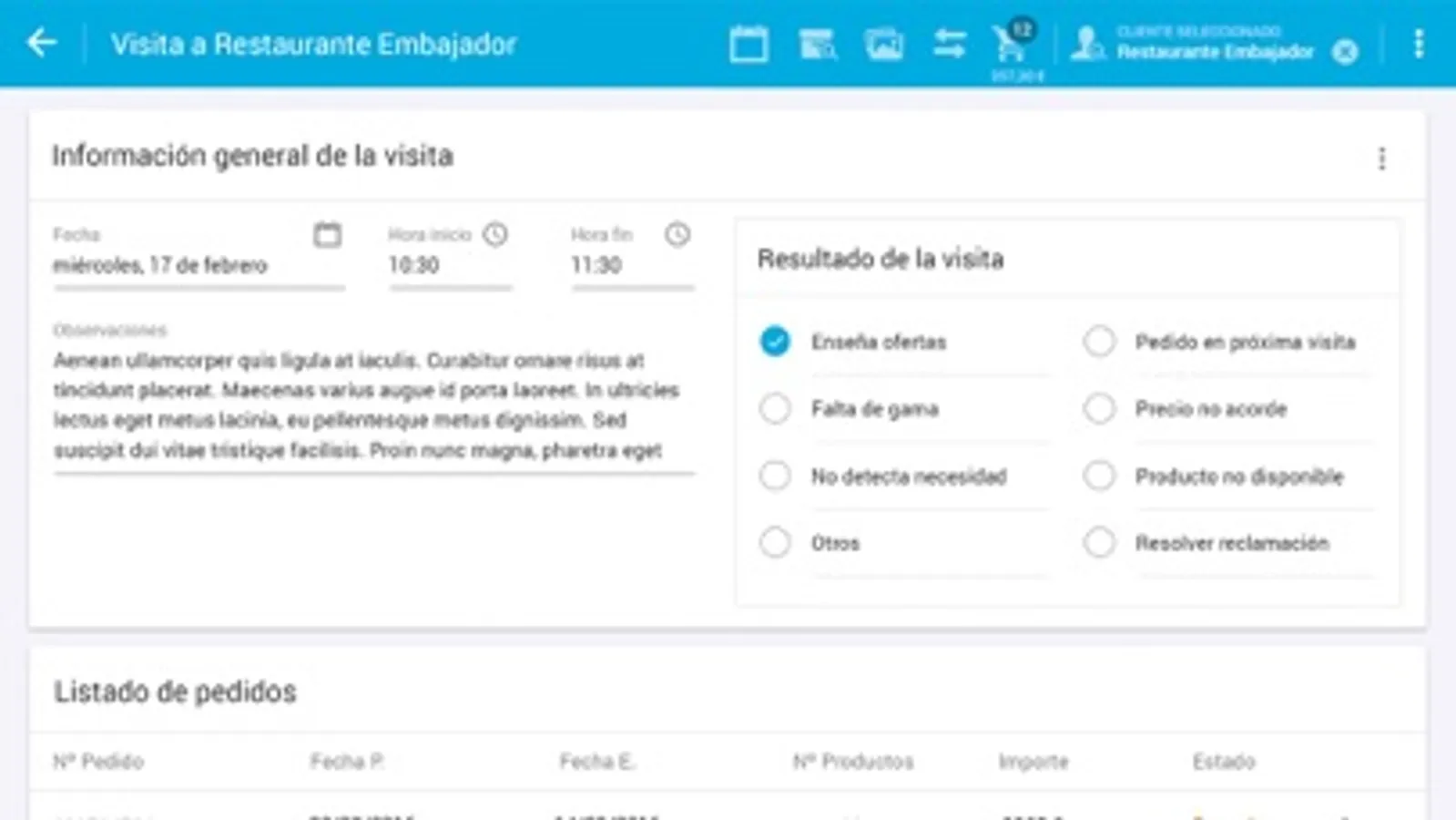The height and width of the screenshot is (820, 1456).
Task: Edit the Hora fin value 11:30
Action: point(632,266)
